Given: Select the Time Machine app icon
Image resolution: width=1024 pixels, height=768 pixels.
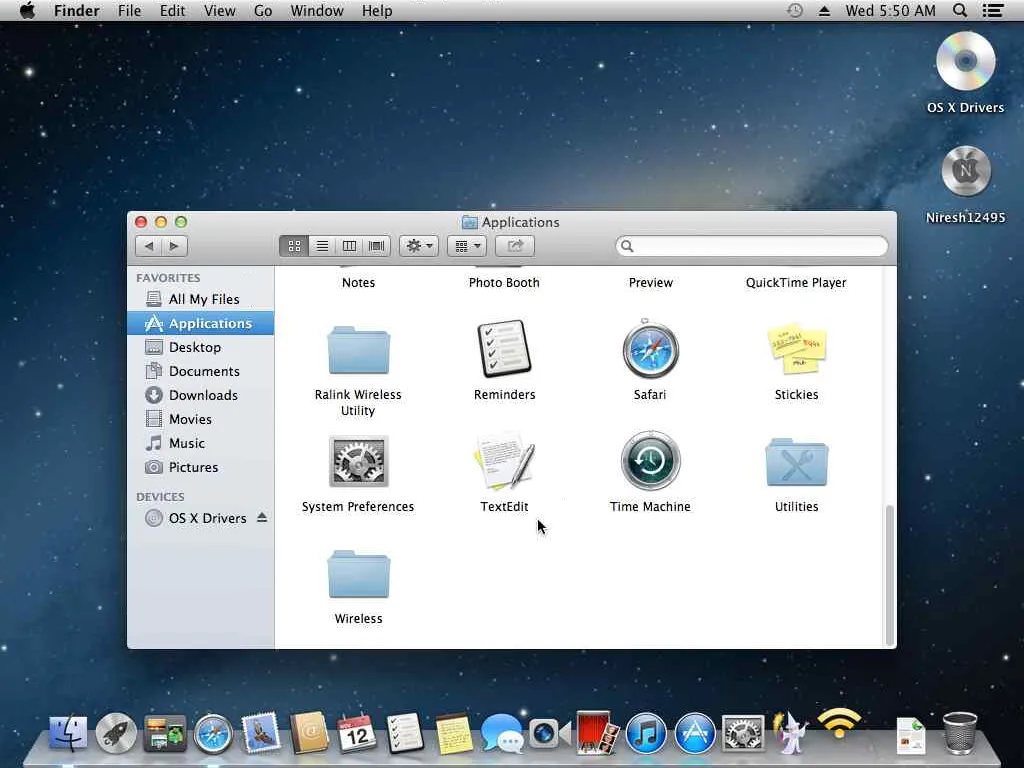Looking at the screenshot, I should (x=650, y=460).
